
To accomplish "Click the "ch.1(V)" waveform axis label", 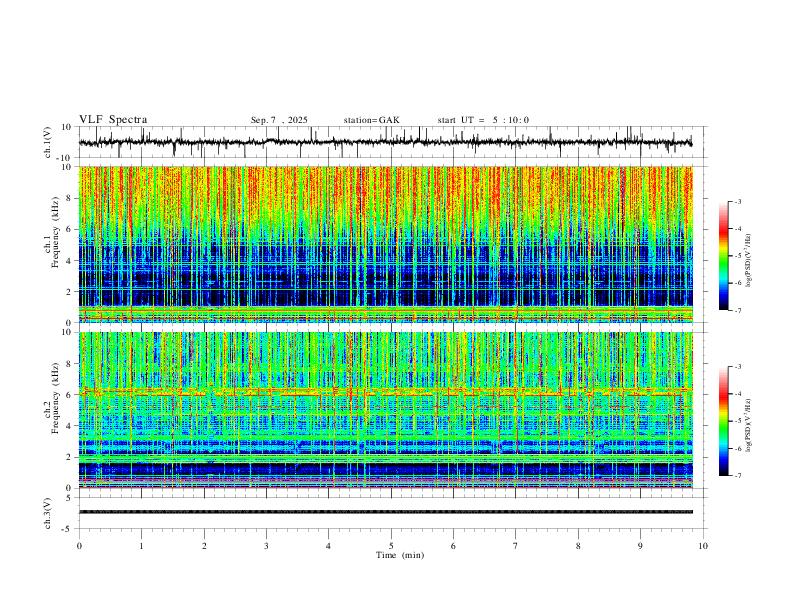I will [48, 142].
